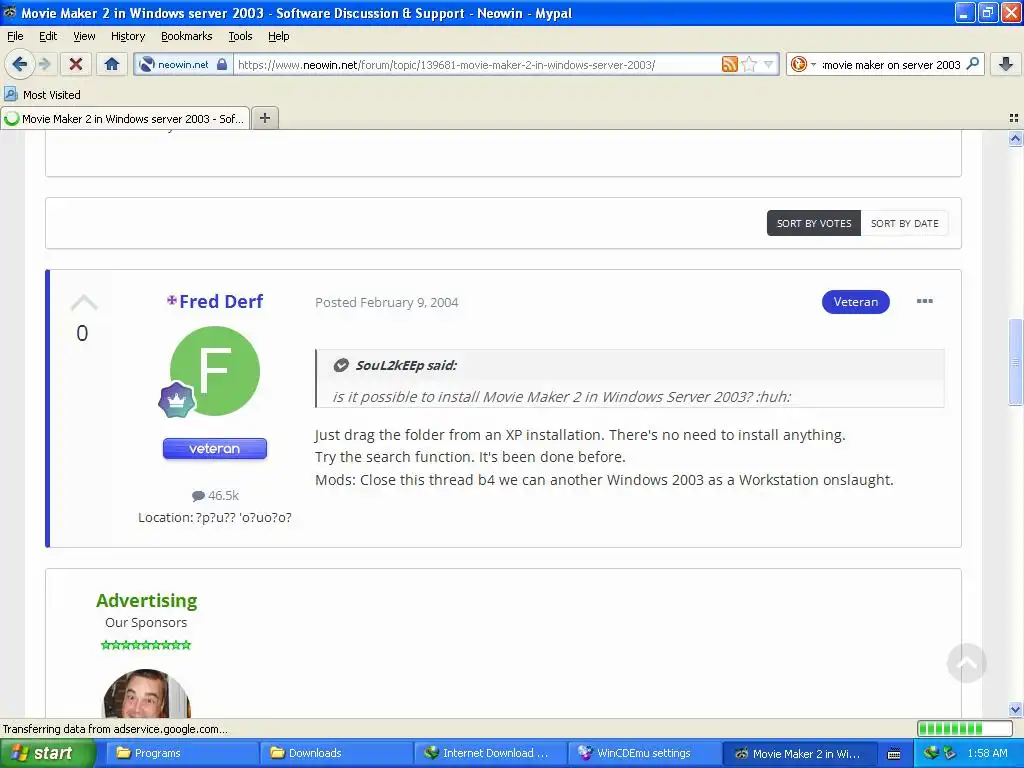
Task: Subscribe using the orange RSS feed icon
Action: [729, 64]
